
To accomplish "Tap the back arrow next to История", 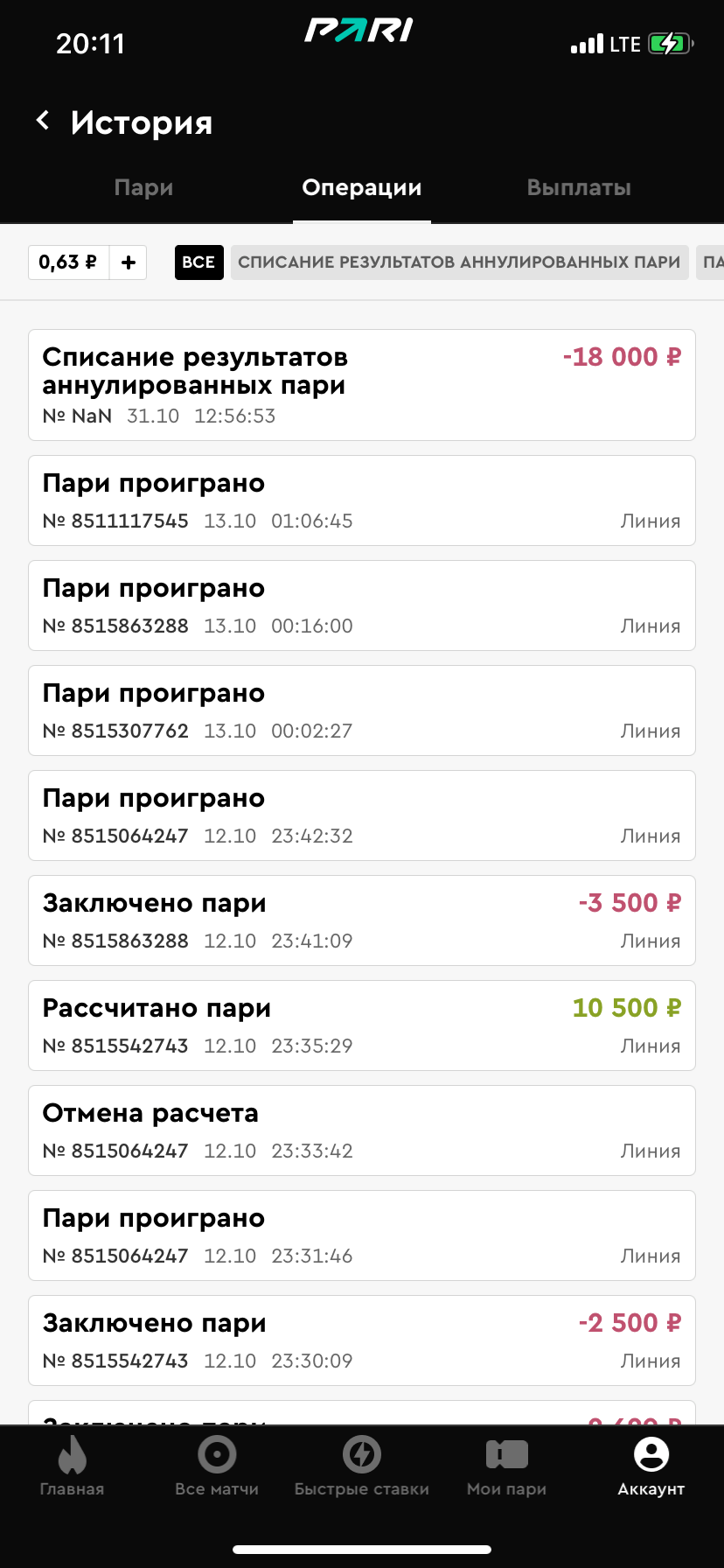I will pyautogui.click(x=43, y=121).
